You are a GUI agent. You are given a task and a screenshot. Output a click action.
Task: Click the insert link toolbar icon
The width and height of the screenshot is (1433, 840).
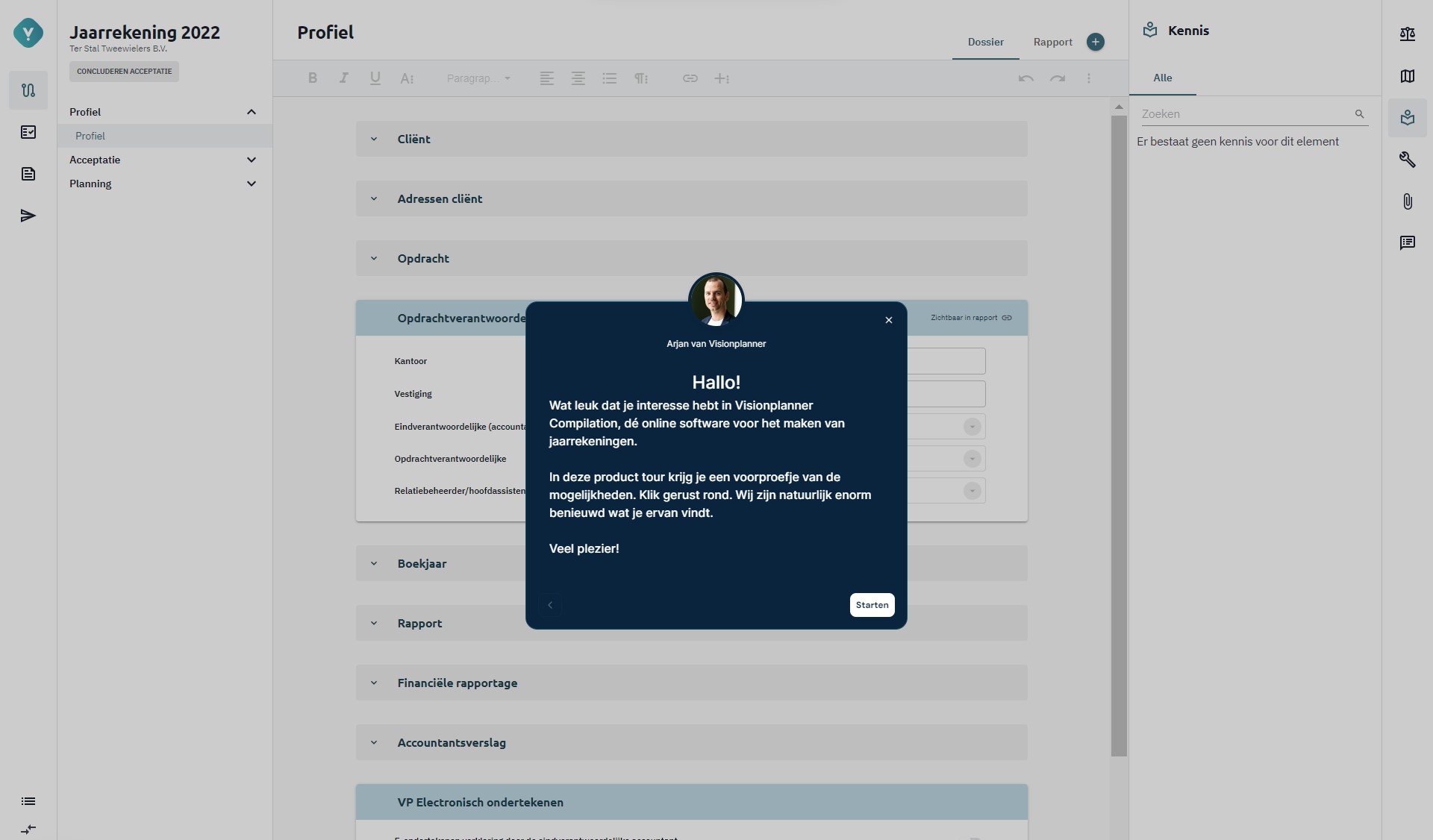pos(690,78)
